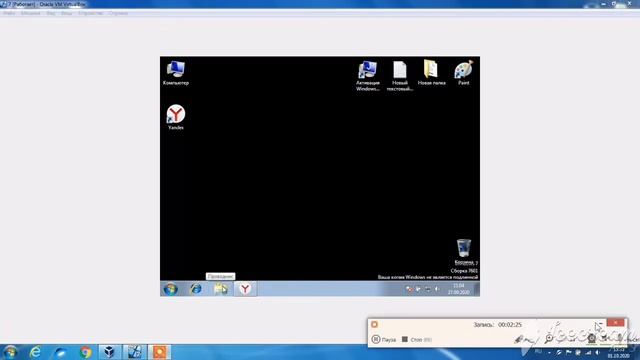Open the VirtualBox Устройства menu

(x=91, y=13)
